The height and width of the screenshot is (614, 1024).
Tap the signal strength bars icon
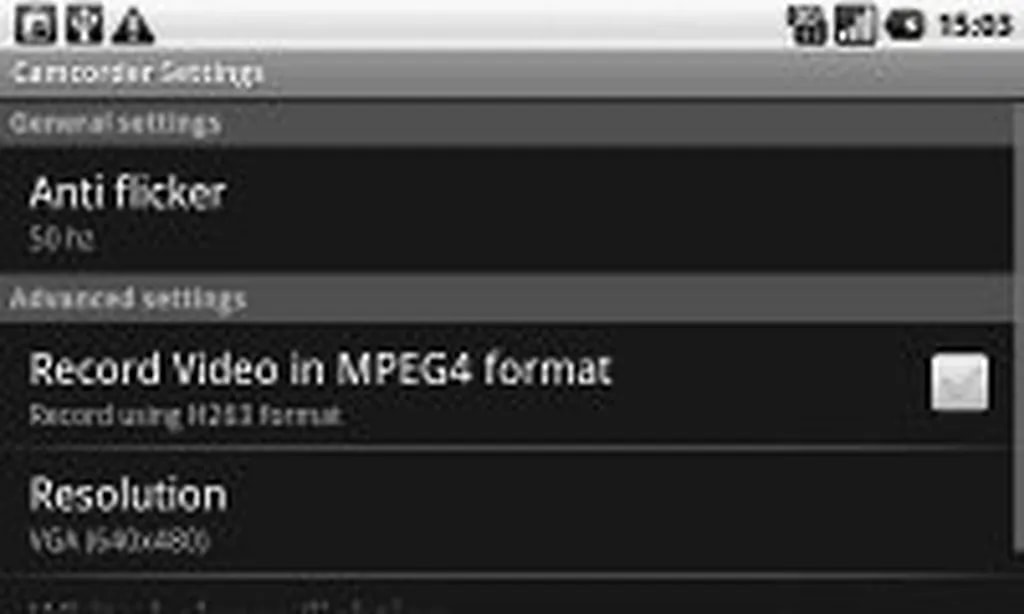pos(855,25)
